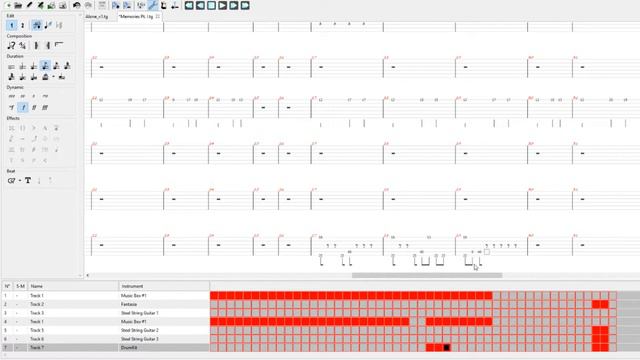
Task: Click the Instrument column header
Action: point(164,286)
